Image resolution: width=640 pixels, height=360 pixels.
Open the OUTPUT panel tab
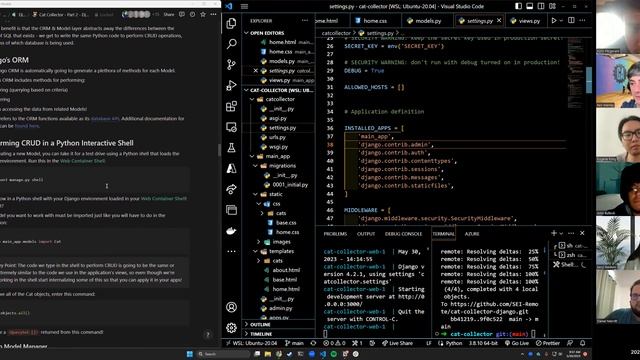click(x=366, y=234)
